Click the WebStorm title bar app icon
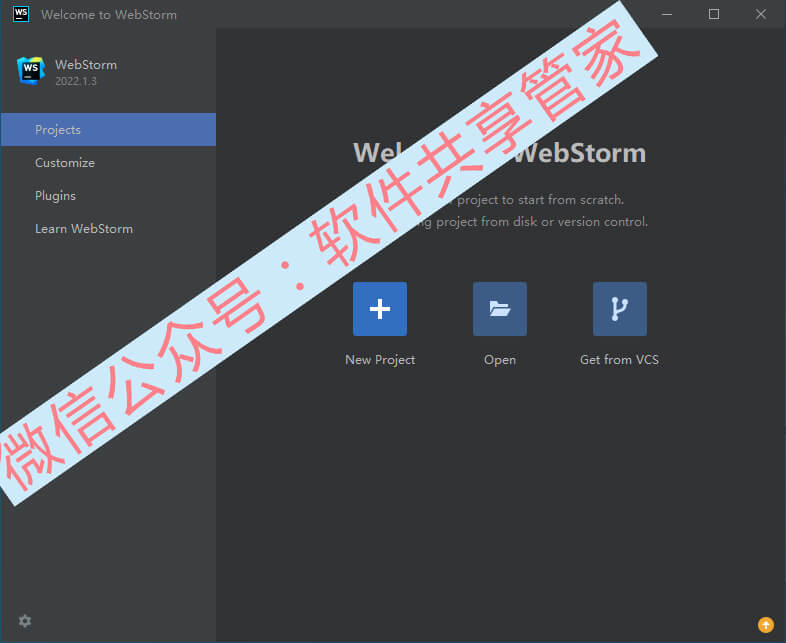786x643 pixels. coord(21,14)
